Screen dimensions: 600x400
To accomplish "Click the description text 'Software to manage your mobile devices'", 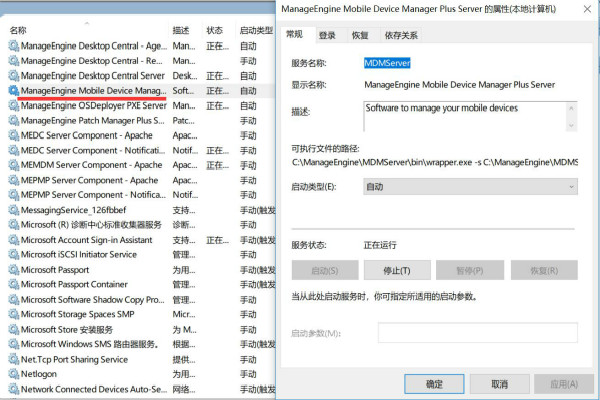I will pyautogui.click(x=442, y=108).
